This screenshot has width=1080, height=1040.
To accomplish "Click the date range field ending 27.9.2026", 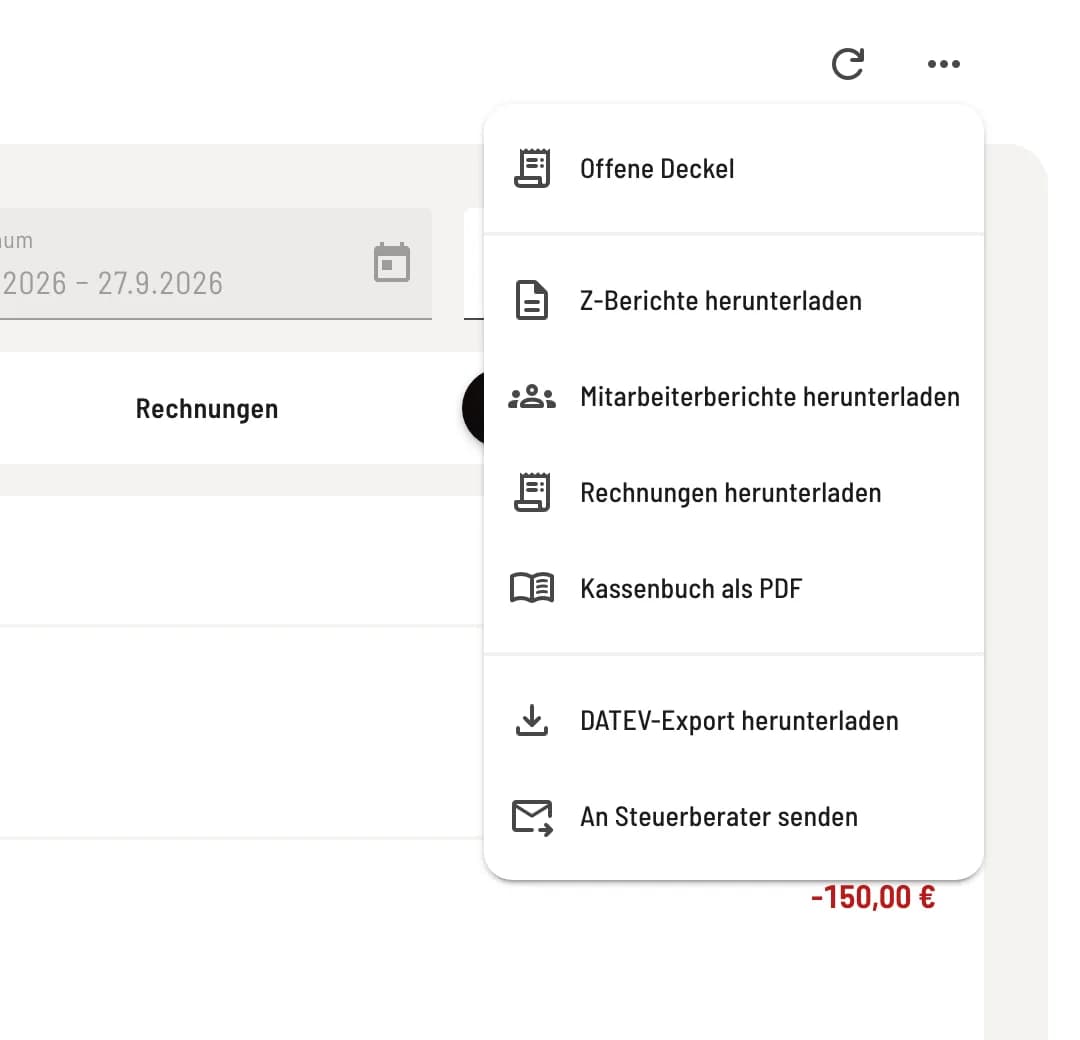I will pos(216,264).
